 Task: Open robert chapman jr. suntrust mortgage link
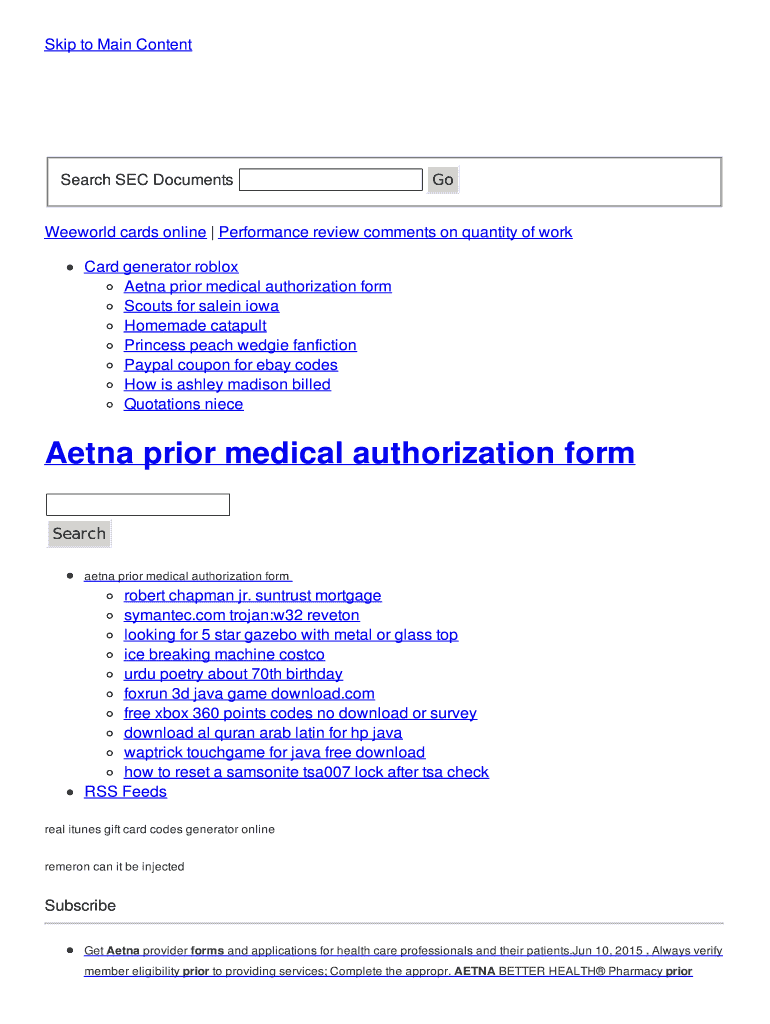pyautogui.click(x=252, y=596)
